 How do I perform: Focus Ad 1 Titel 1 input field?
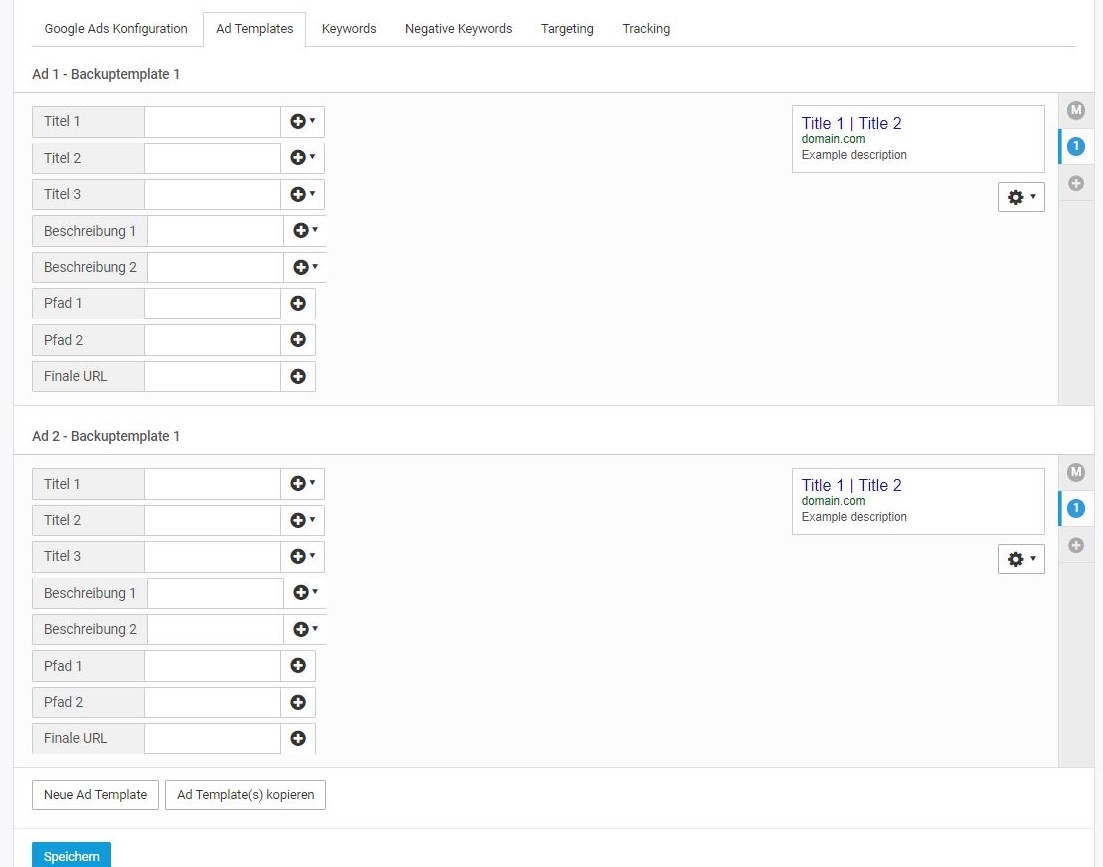point(212,122)
